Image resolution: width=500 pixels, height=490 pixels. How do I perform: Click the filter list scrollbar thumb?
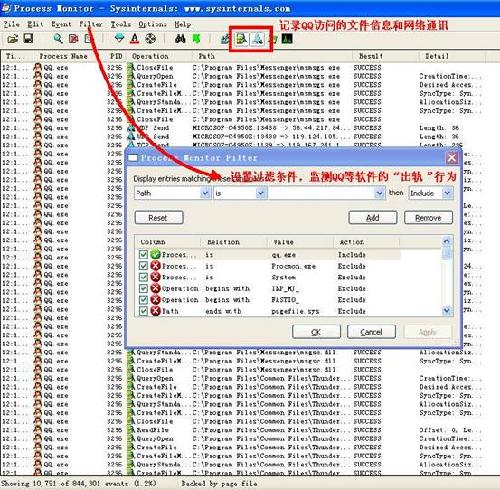[447, 253]
